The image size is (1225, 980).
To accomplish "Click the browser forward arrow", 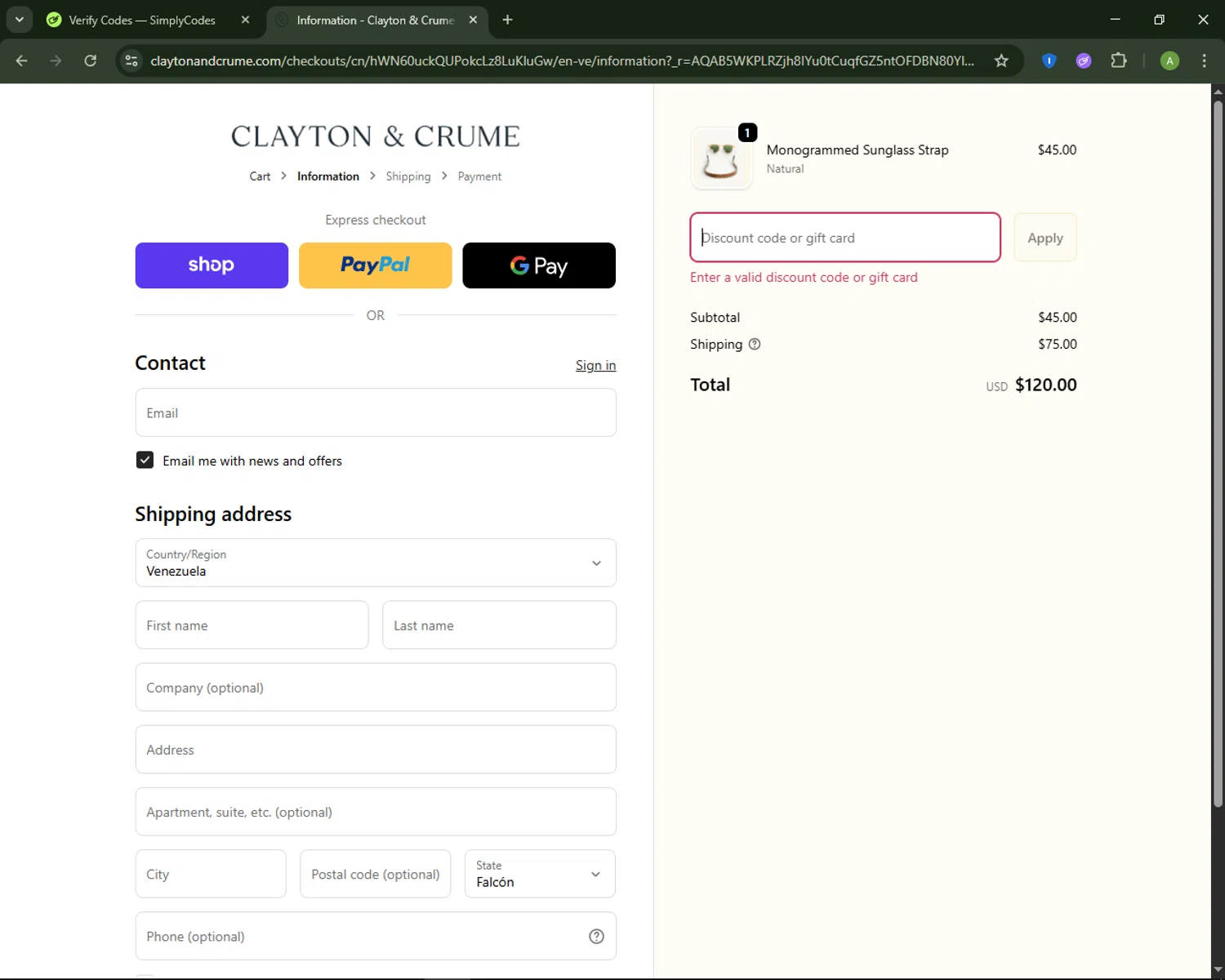I will 56,60.
